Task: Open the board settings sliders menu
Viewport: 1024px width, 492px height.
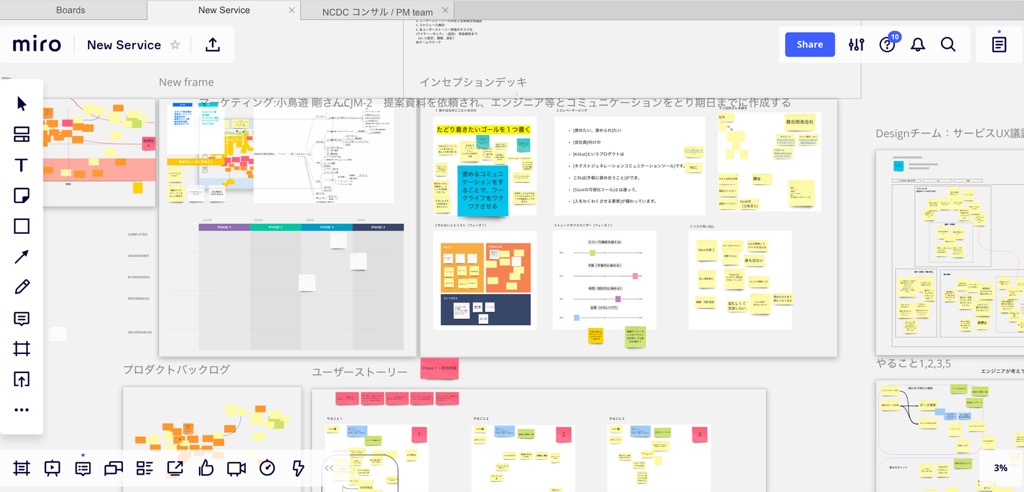Action: [x=856, y=45]
